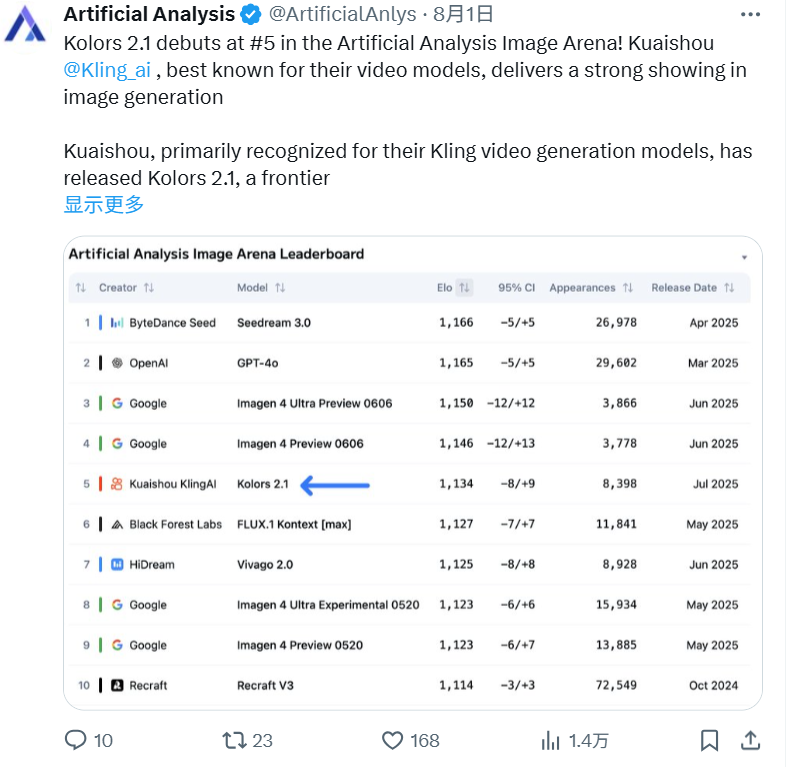View analytics via bar chart icon
Viewport: 792px width, 767px height.
pos(551,741)
